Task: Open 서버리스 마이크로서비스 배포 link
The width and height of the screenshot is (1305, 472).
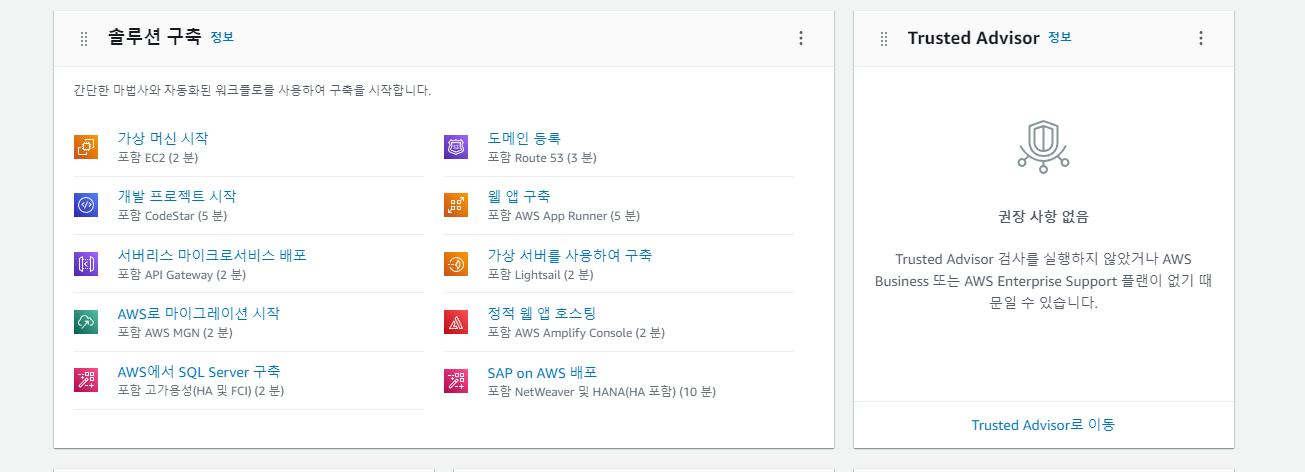Action: [212, 255]
